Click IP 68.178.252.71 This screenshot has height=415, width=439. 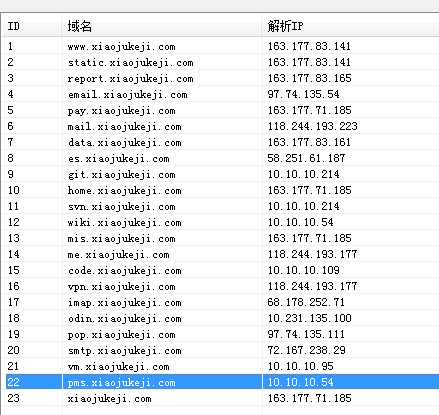(306, 302)
